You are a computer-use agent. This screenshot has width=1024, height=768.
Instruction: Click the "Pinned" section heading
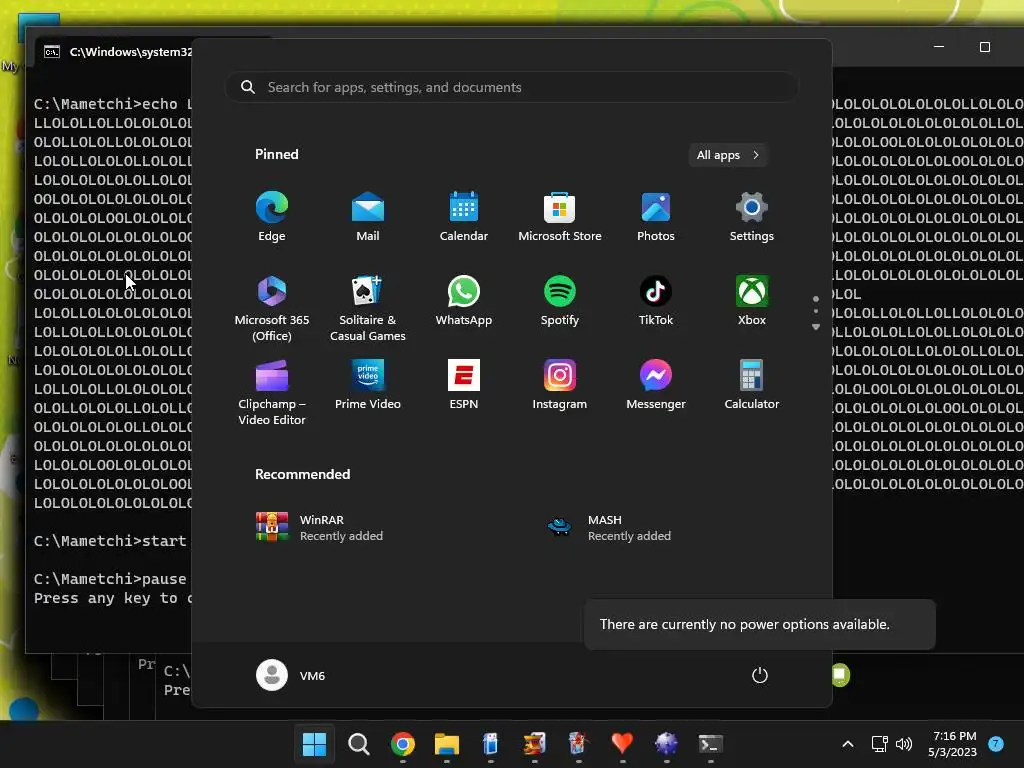pyautogui.click(x=277, y=154)
